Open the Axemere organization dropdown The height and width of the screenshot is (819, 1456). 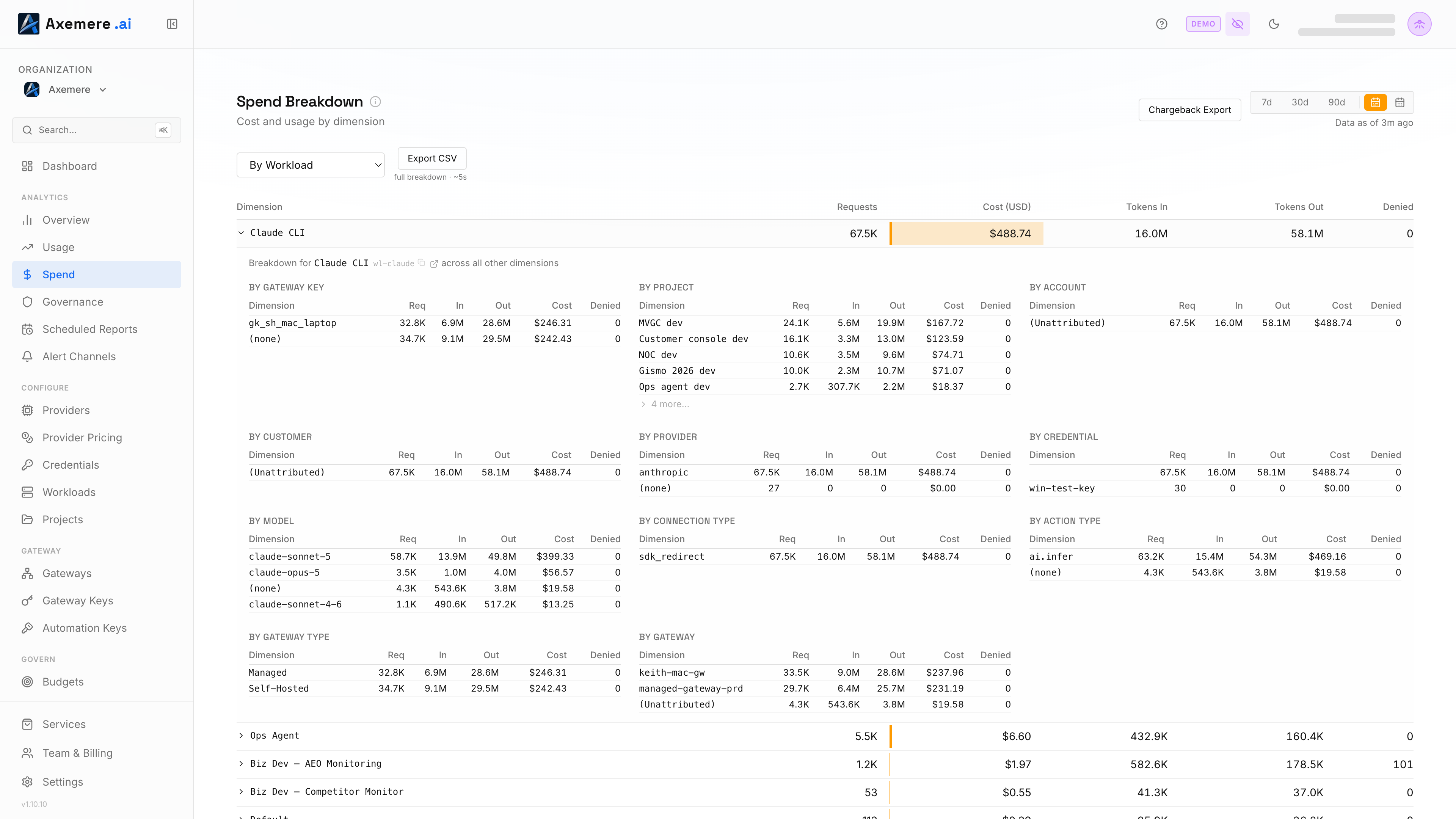(x=66, y=89)
